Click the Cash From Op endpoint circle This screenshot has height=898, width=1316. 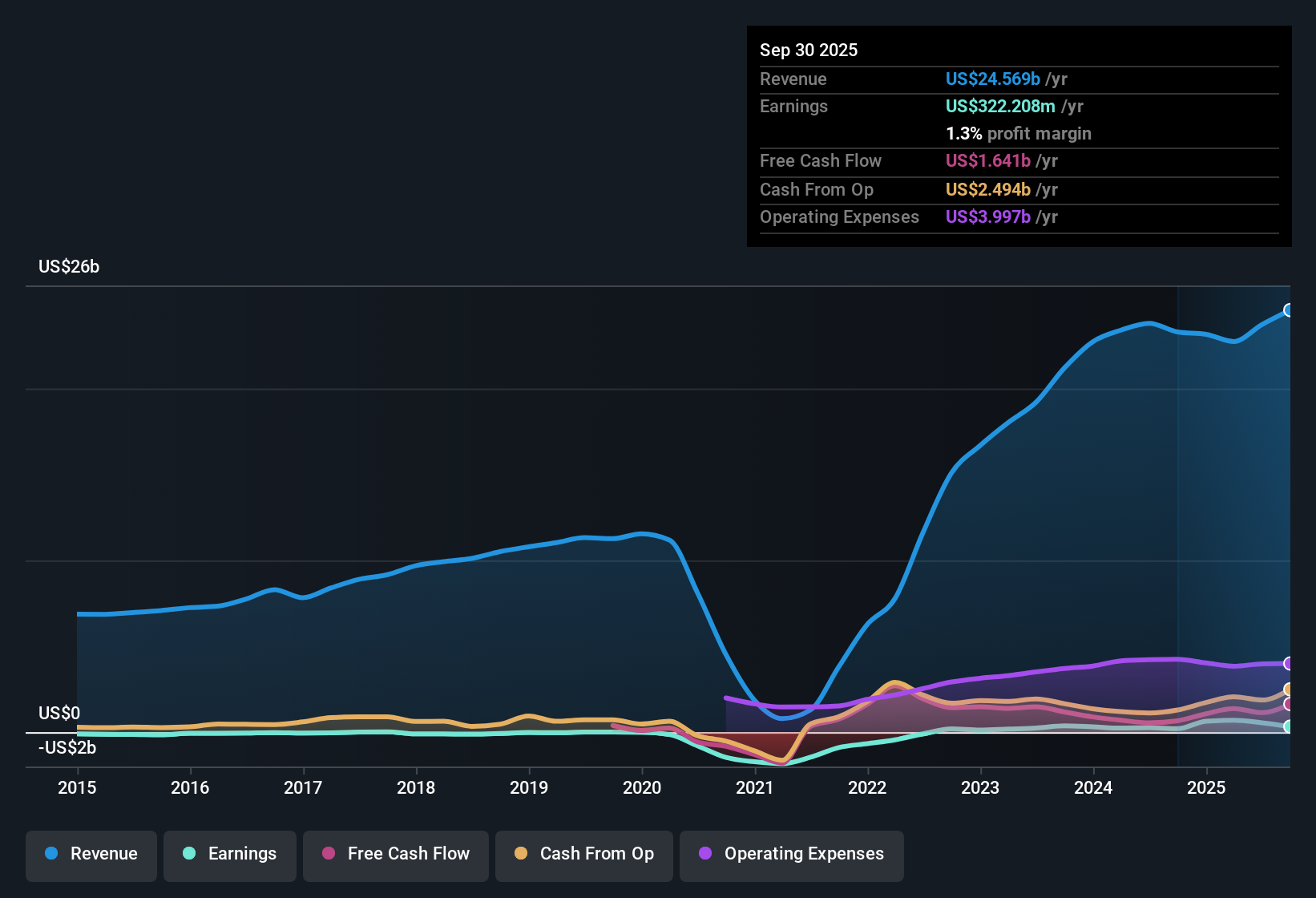1289,687
